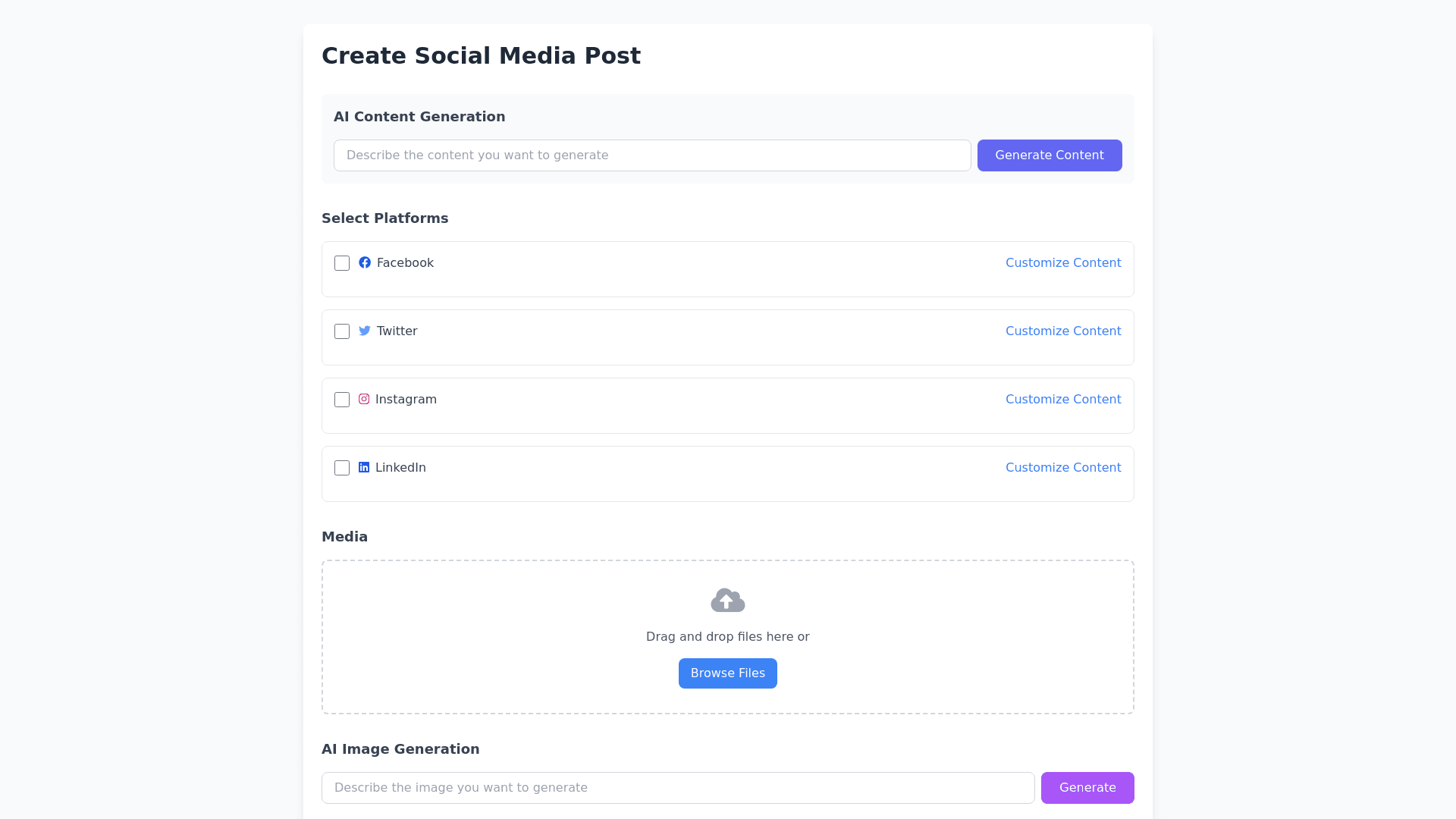This screenshot has width=1456, height=819.
Task: Focus the content description input field
Action: [652, 155]
